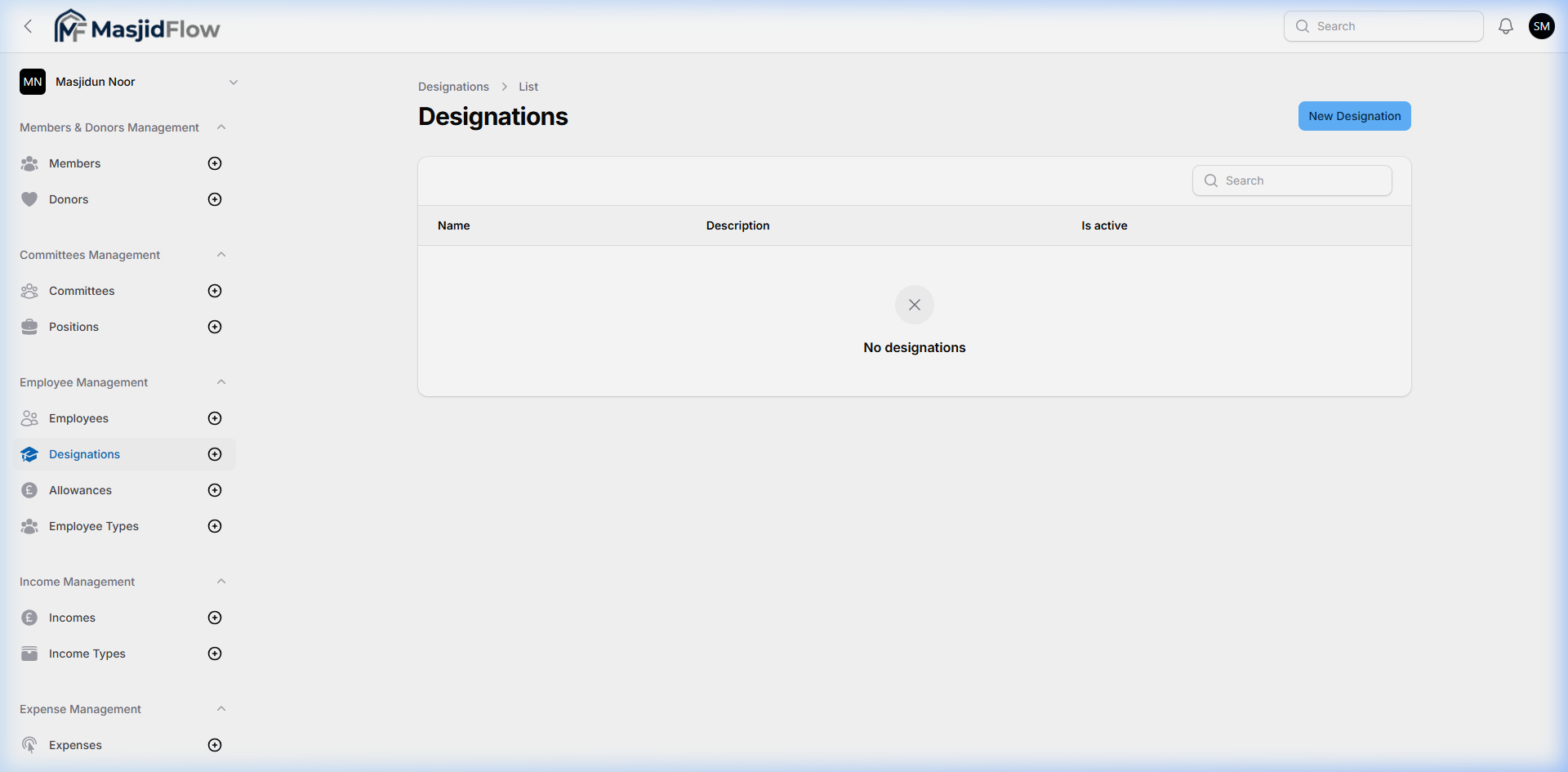This screenshot has height=772, width=1568.
Task: Select the Members icon in the sidebar
Action: [x=29, y=163]
